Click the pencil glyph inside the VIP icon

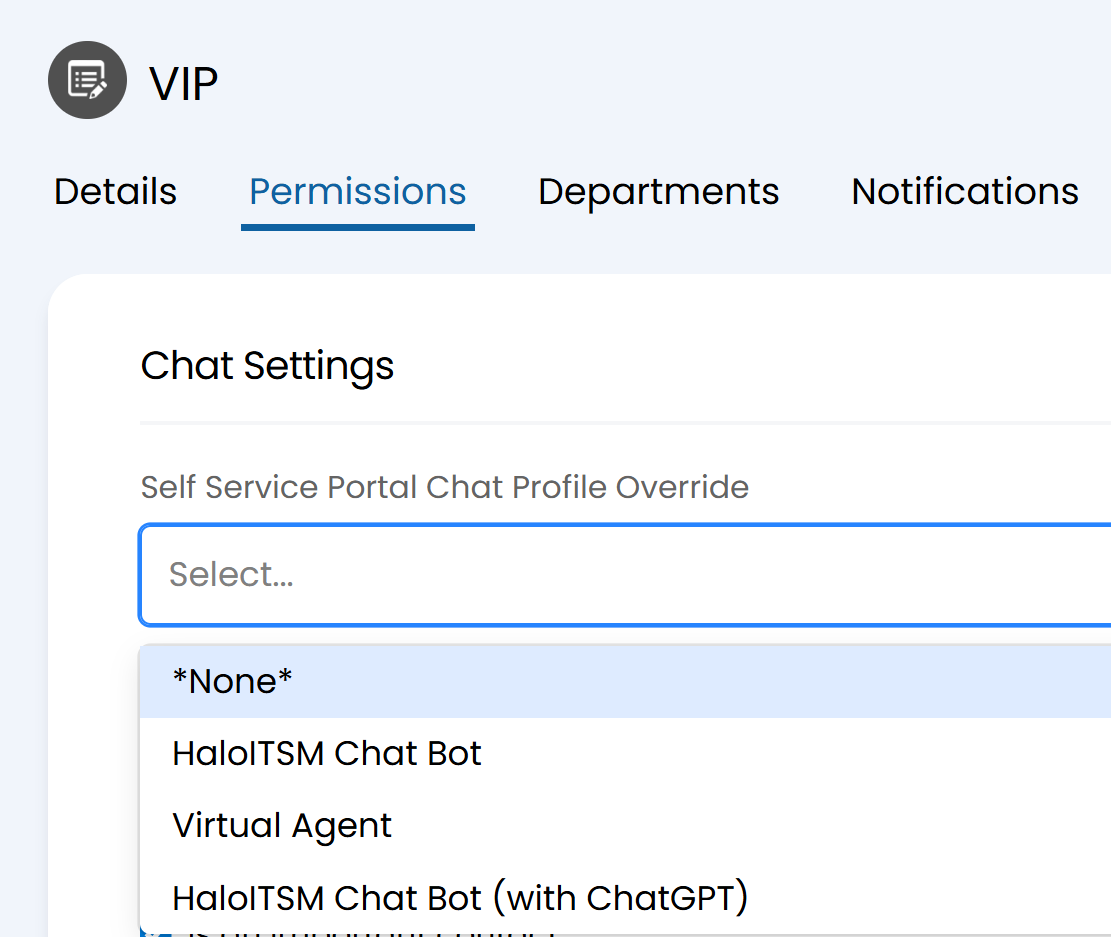pos(97,88)
